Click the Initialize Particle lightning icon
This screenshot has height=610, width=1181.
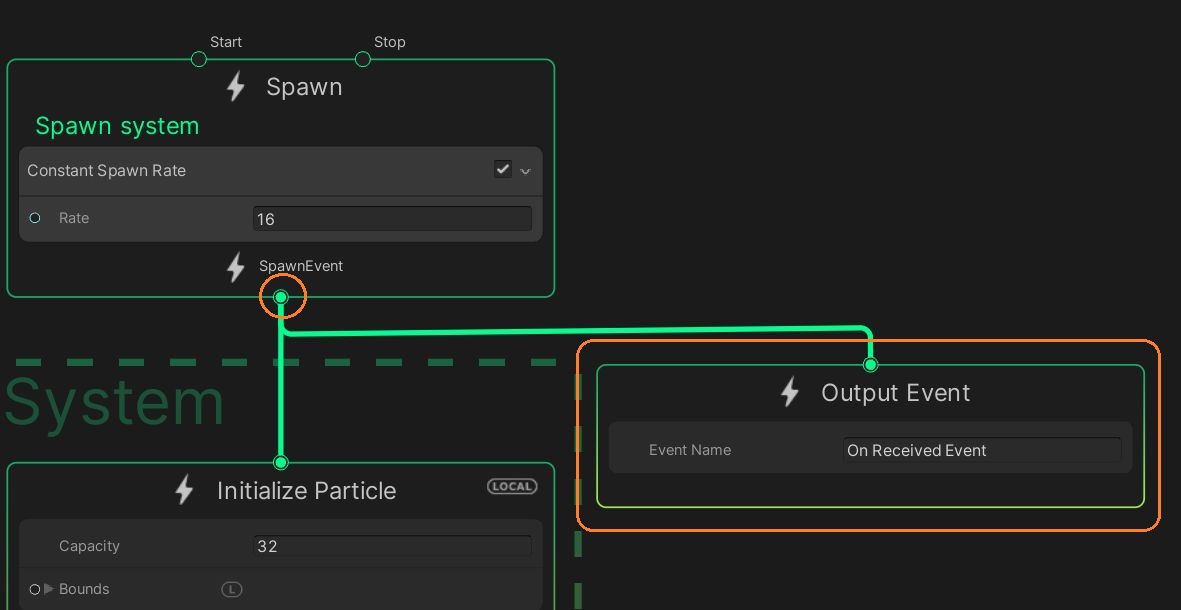coord(184,490)
